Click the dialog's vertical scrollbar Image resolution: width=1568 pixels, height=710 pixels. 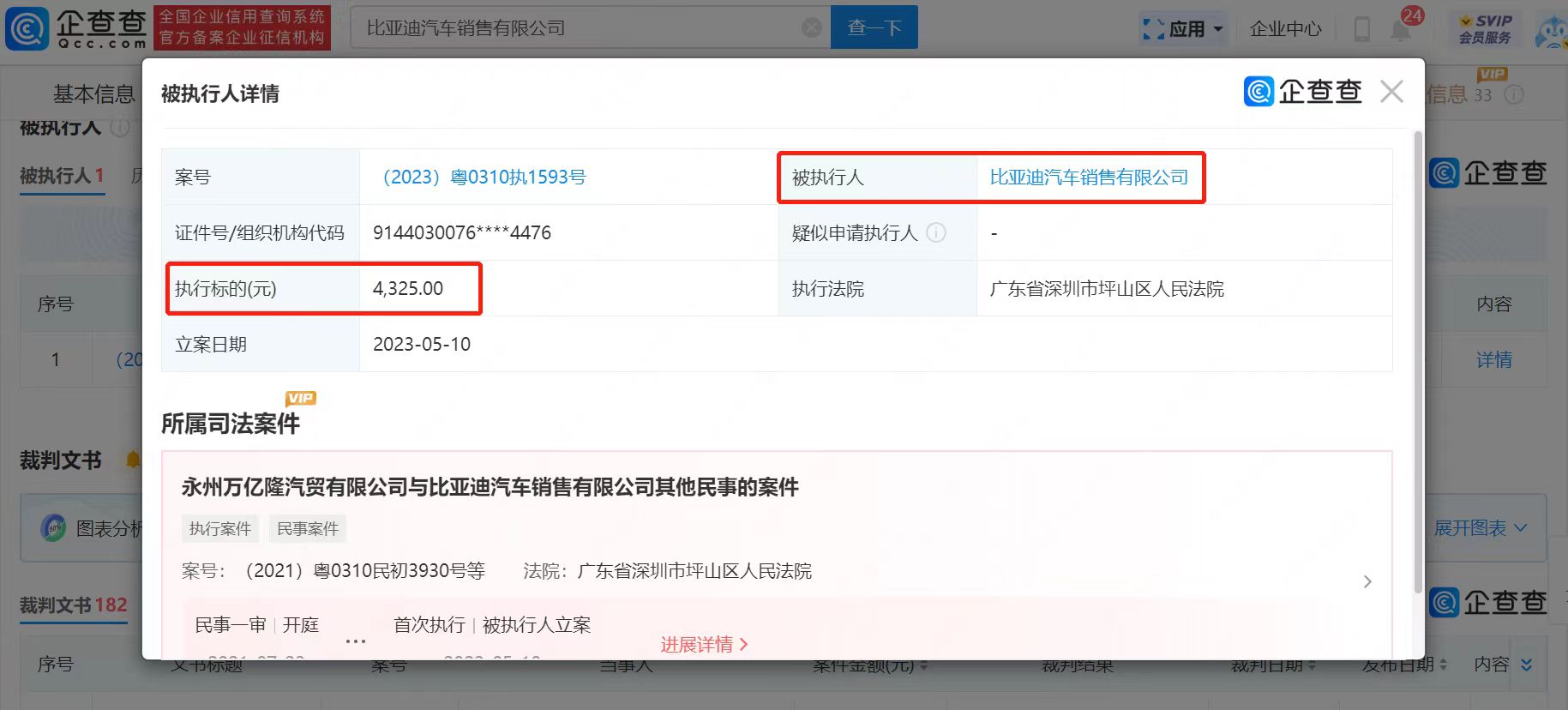1418,360
